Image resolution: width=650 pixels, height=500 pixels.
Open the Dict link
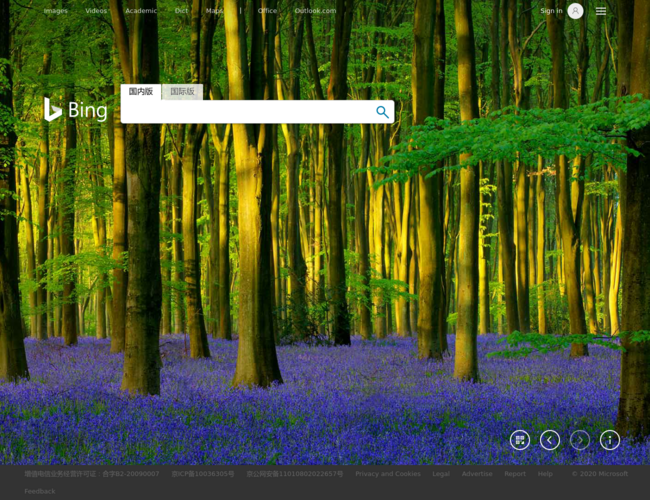click(181, 11)
